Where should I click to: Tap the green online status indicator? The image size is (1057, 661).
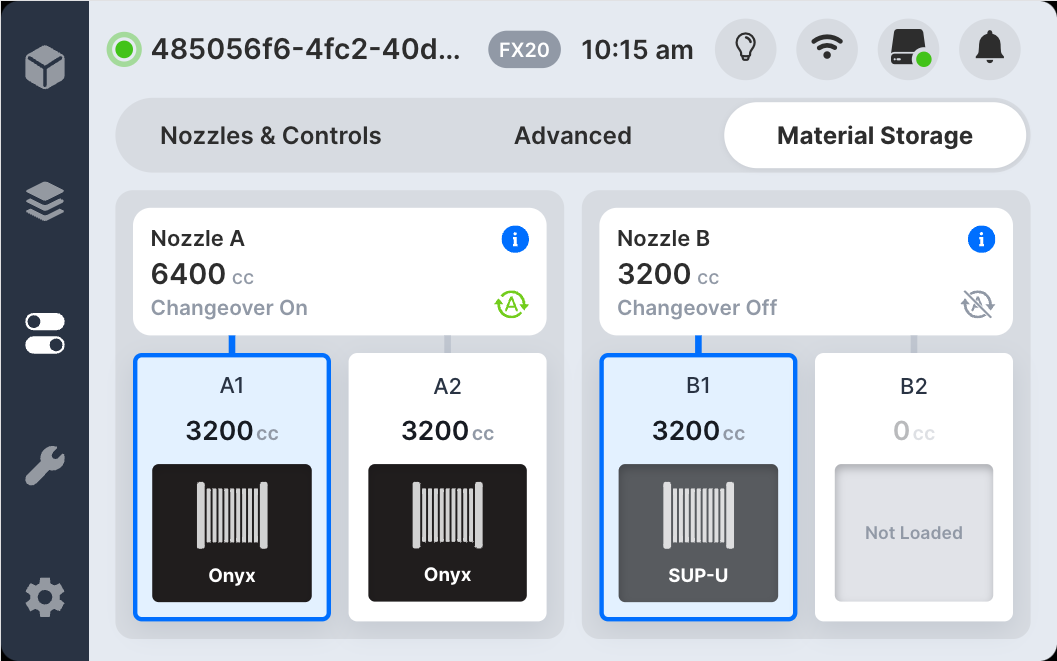pyautogui.click(x=122, y=48)
